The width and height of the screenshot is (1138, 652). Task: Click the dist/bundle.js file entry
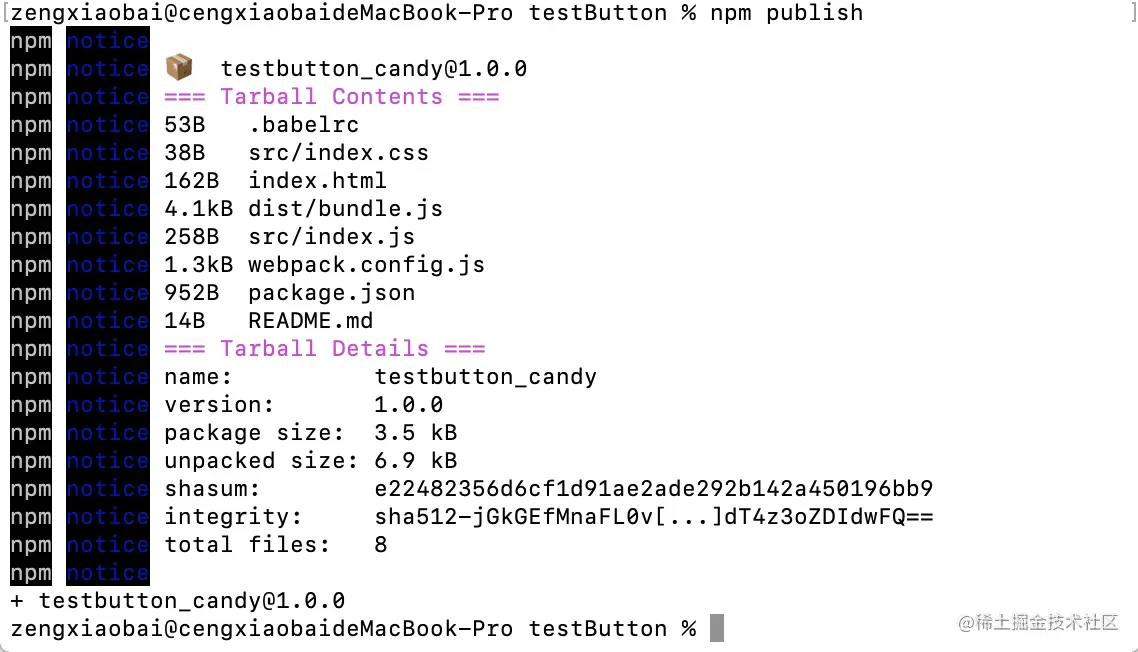click(345, 209)
